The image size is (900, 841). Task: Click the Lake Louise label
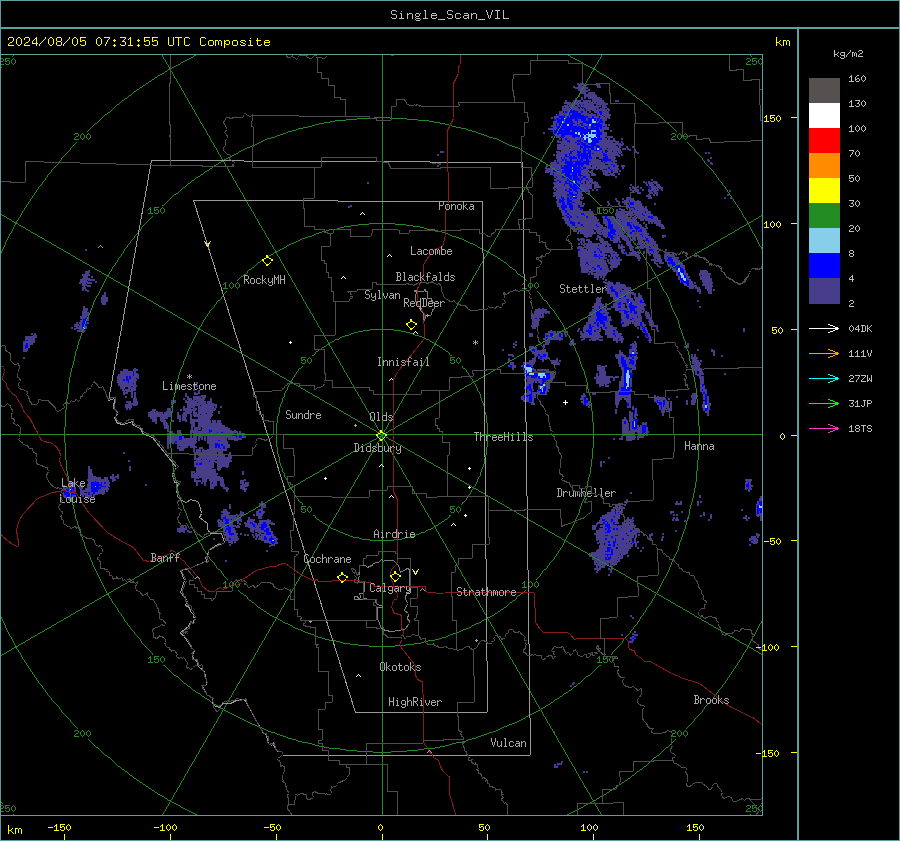point(77,491)
